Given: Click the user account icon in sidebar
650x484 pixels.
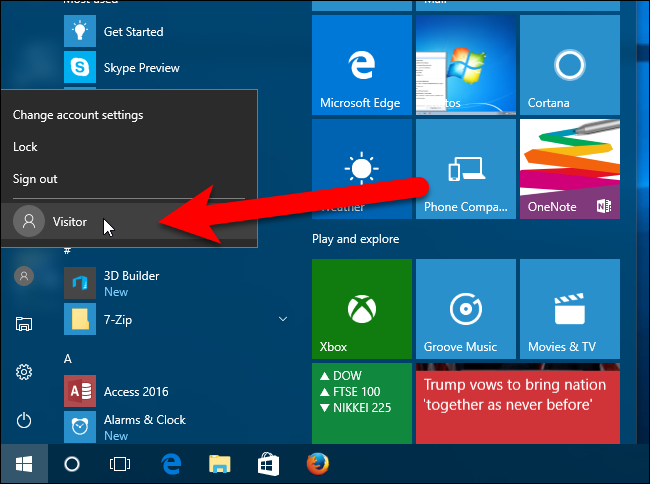Looking at the screenshot, I should tap(24, 276).
